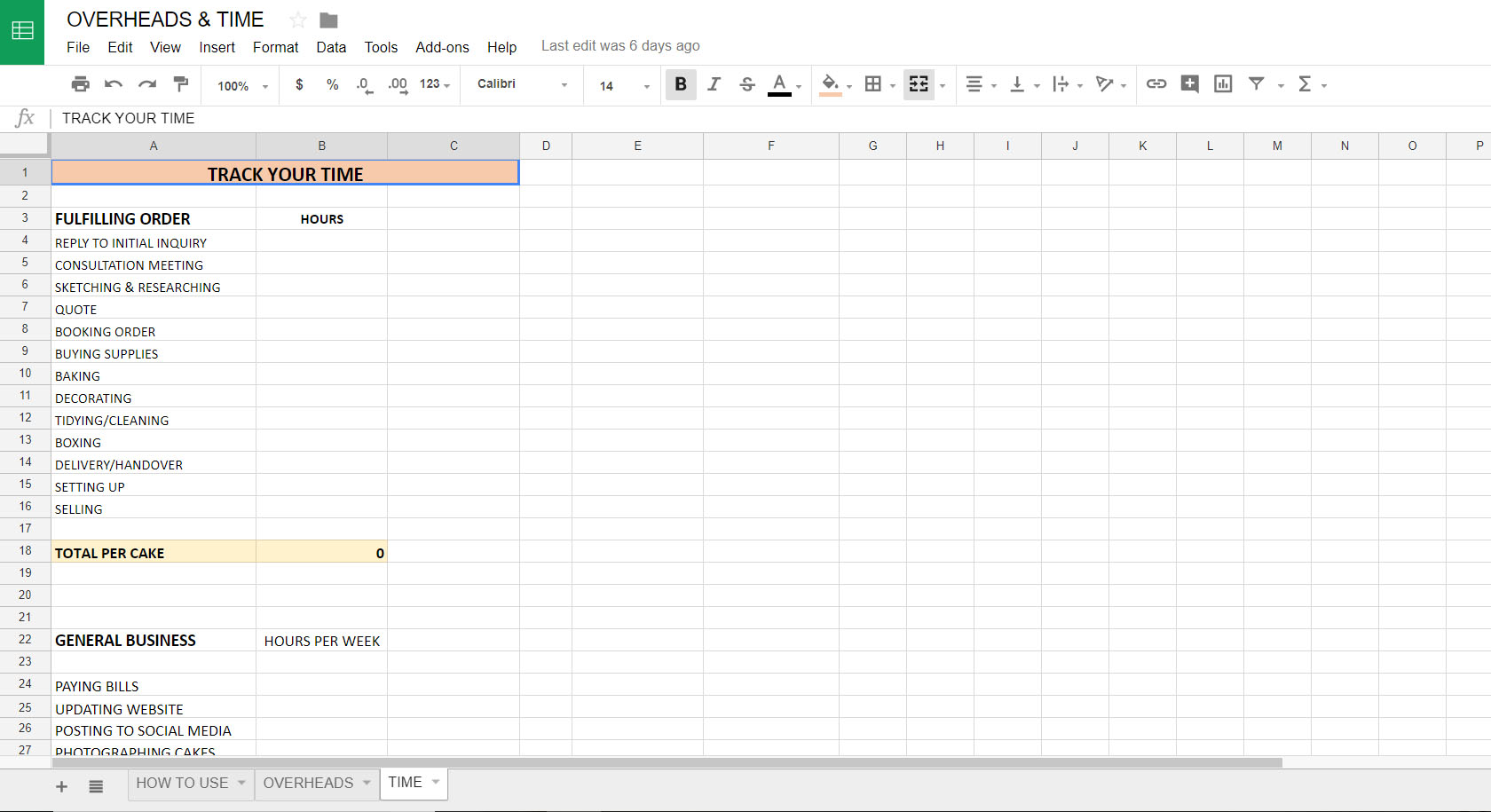1491x812 pixels.
Task: Select column E header
Action: point(637,146)
